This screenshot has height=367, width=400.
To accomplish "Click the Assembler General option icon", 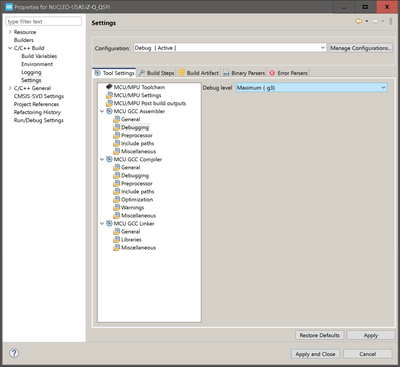I will click(x=116, y=119).
